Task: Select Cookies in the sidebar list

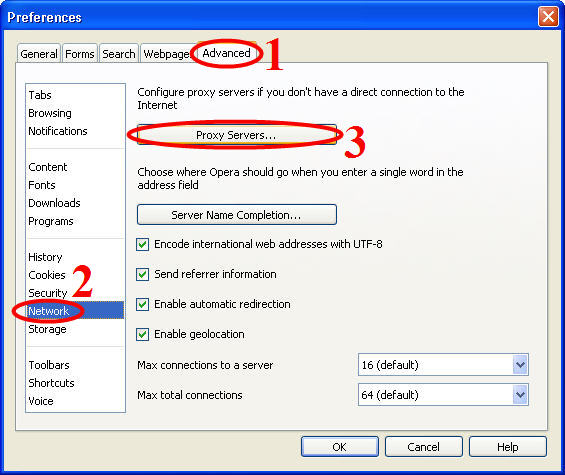Action: pyautogui.click(x=47, y=275)
